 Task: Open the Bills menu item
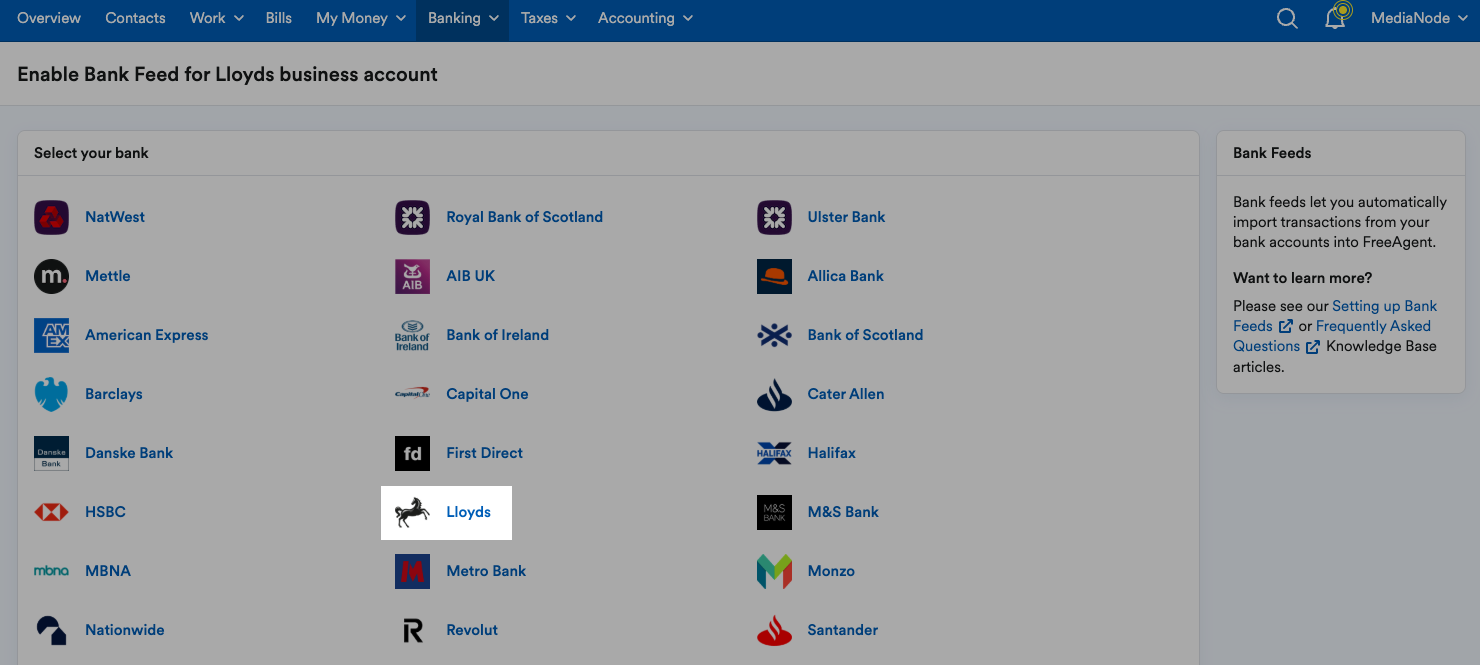(279, 18)
